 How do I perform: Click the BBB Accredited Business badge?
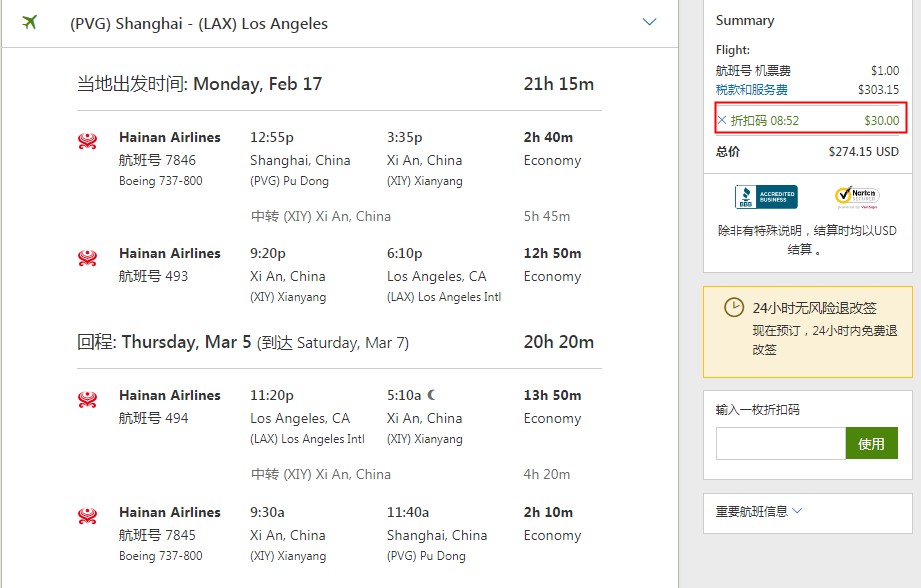pyautogui.click(x=766, y=197)
